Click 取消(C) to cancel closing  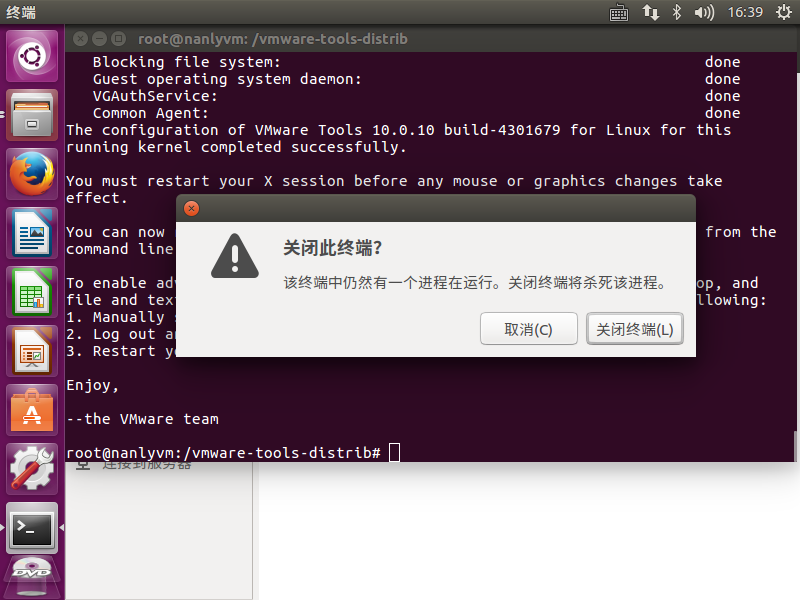pyautogui.click(x=529, y=329)
